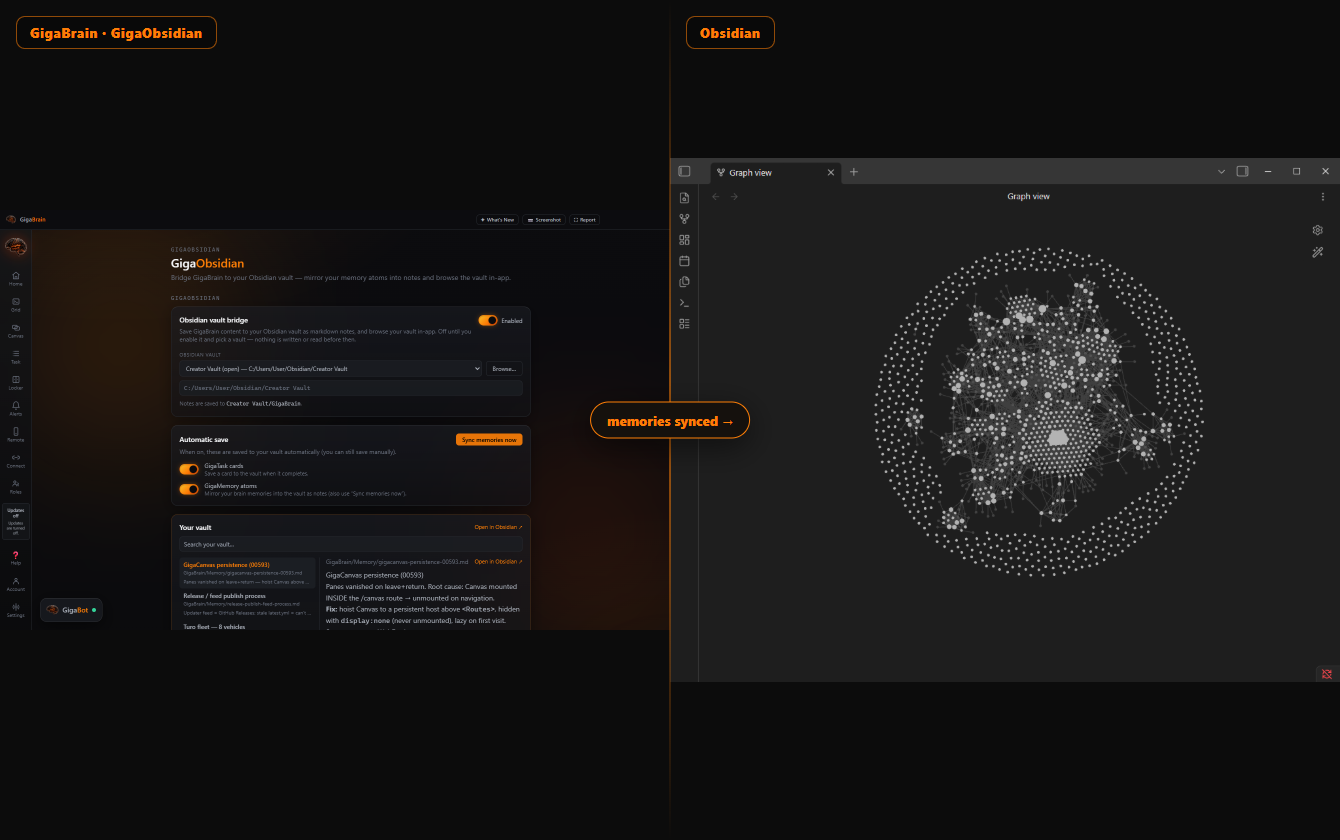Open Remote in GigaBrain sidebar

point(15,434)
